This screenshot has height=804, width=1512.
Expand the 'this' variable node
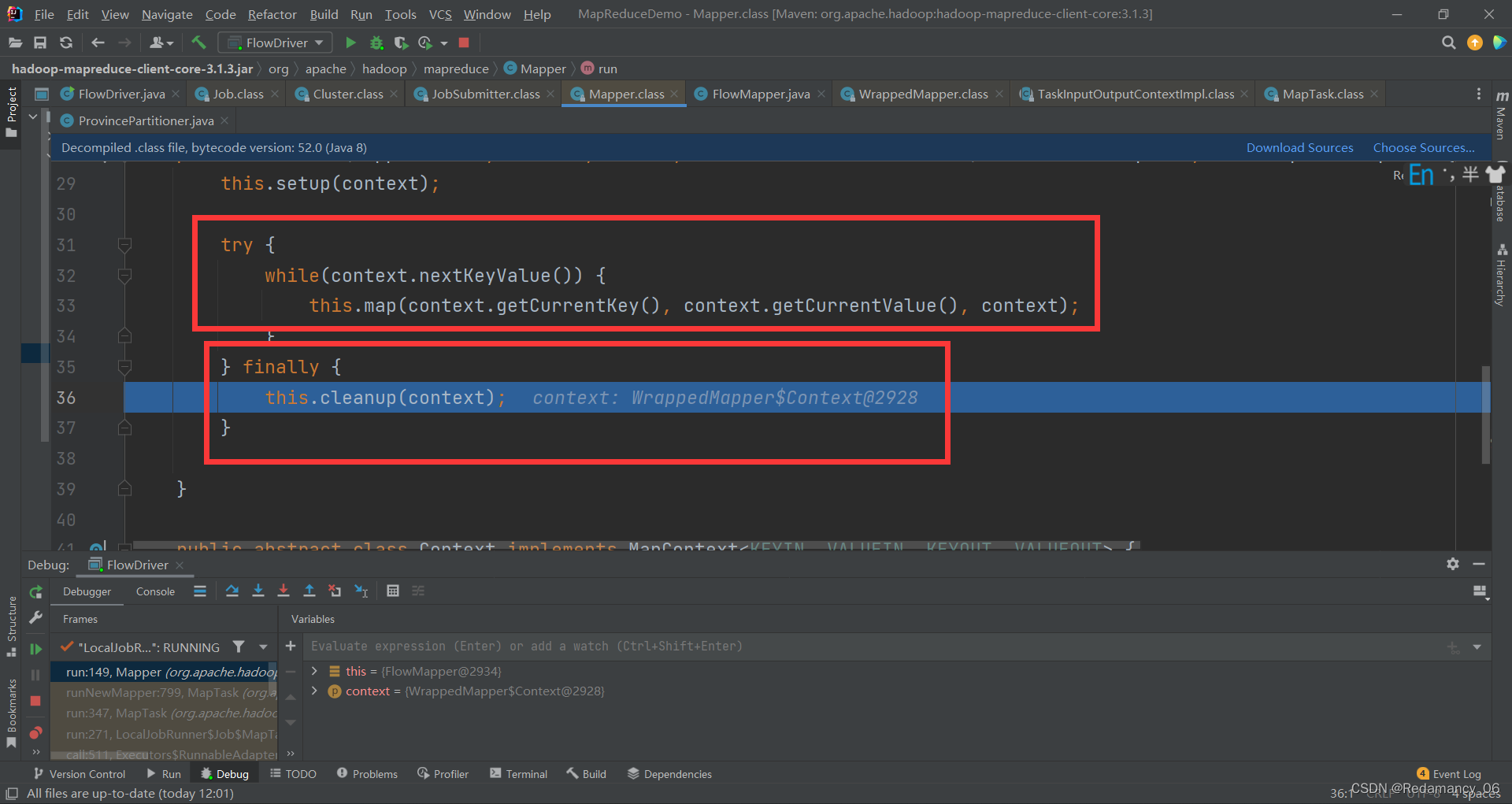314,671
